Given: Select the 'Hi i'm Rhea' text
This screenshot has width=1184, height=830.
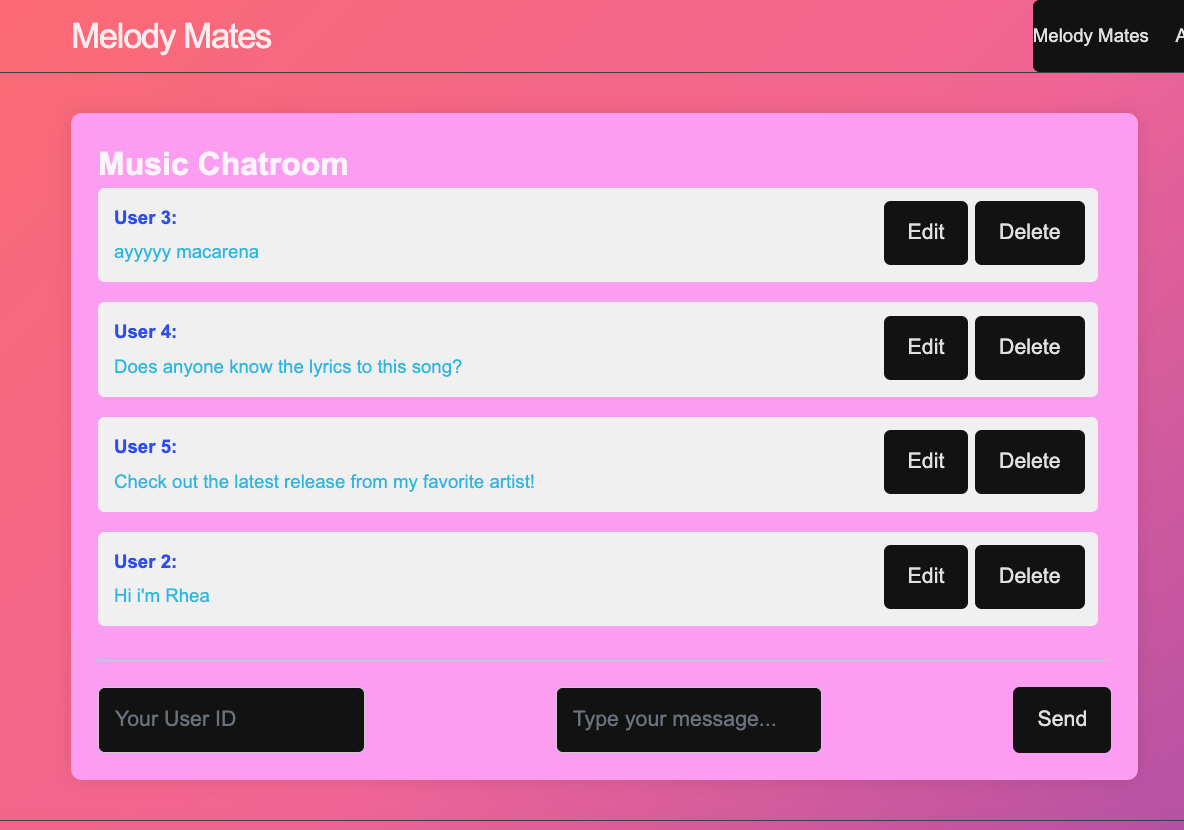Looking at the screenshot, I should tap(162, 596).
